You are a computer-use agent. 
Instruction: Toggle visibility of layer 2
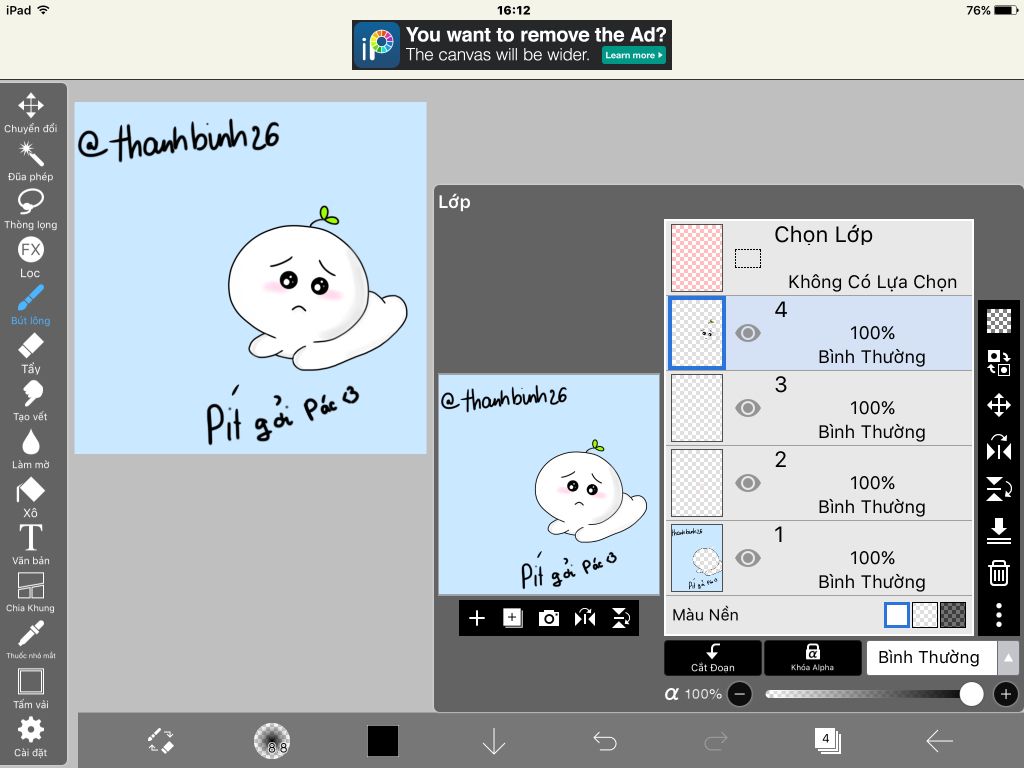pyautogui.click(x=748, y=483)
